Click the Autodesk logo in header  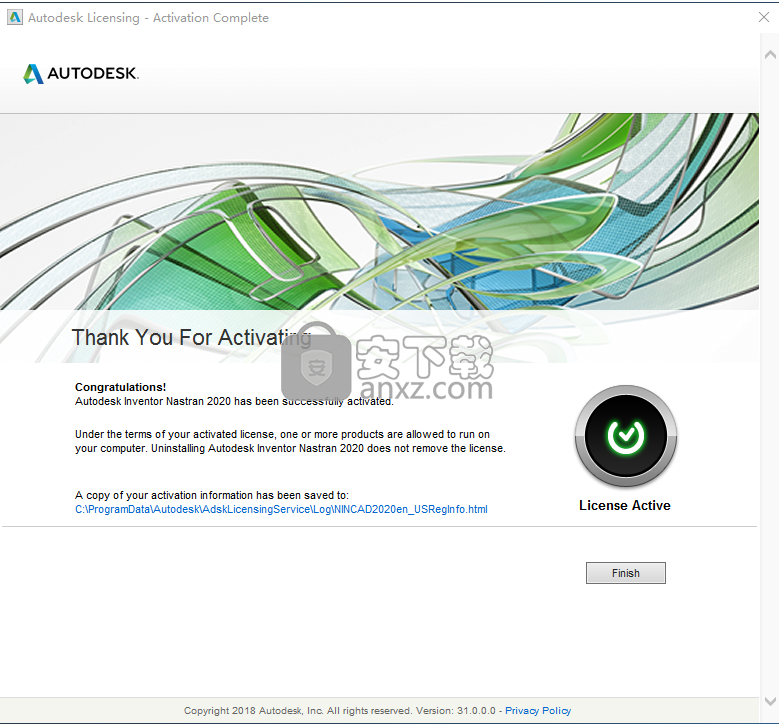tap(81, 74)
